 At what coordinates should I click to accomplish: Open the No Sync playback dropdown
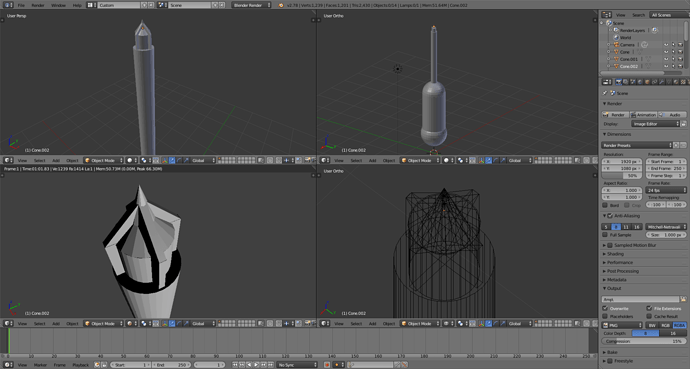[x=297, y=365]
